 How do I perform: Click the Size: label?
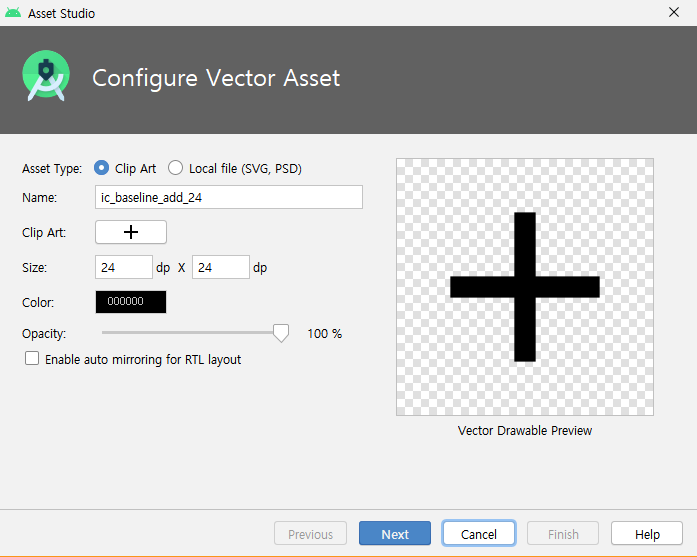tap(34, 268)
